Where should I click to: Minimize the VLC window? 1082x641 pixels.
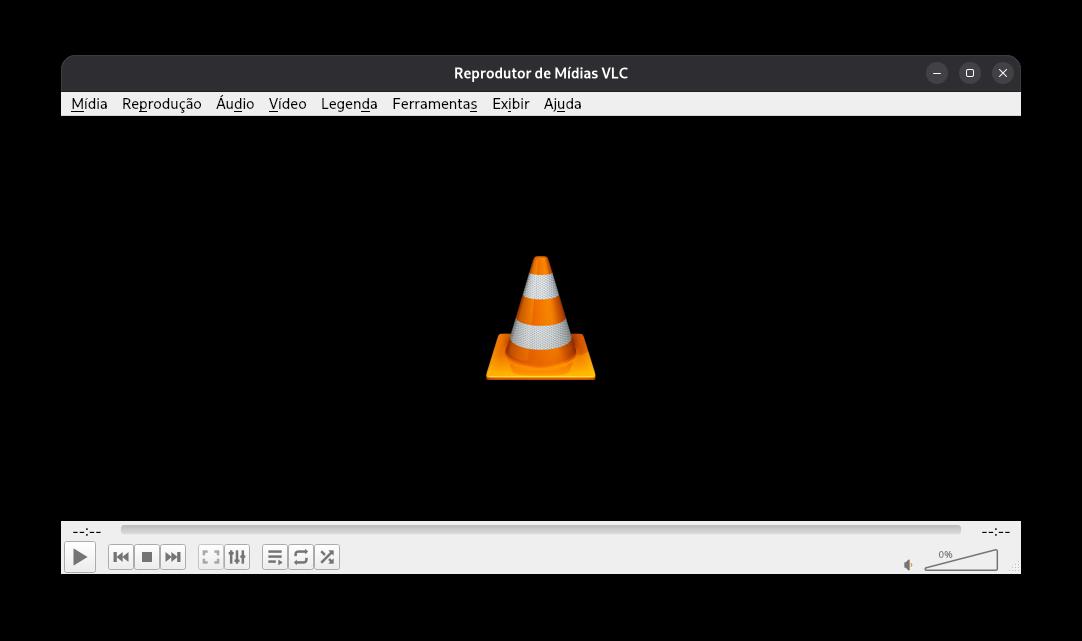[x=937, y=73]
